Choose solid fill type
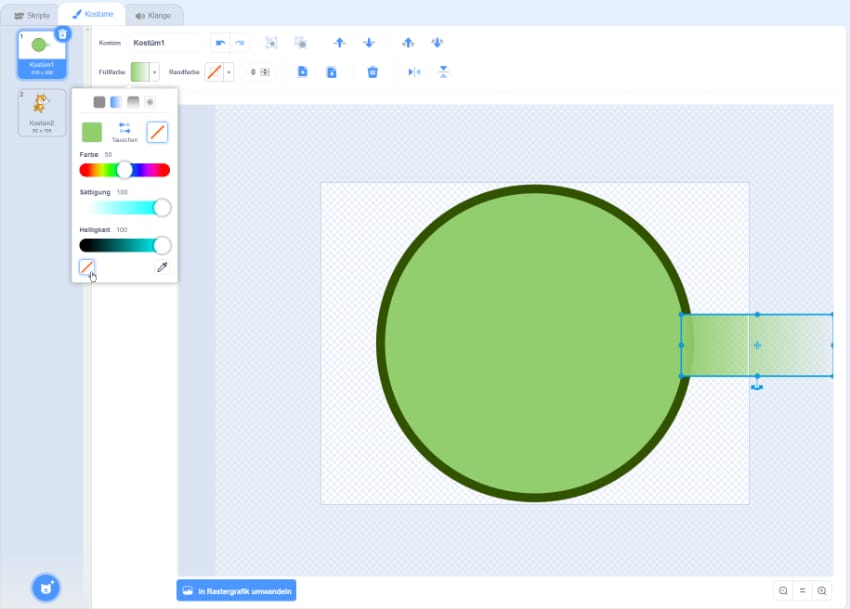Screen dimensions: 850x609 pyautogui.click(x=99, y=102)
